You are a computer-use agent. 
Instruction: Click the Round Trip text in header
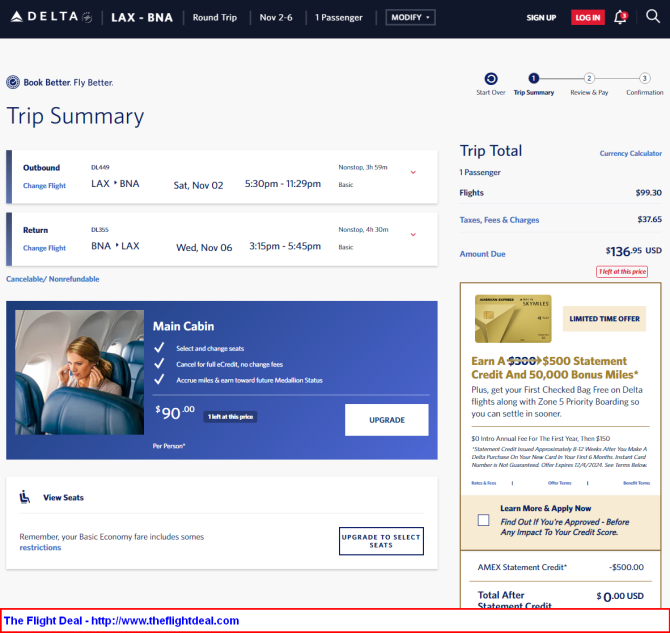pos(215,18)
